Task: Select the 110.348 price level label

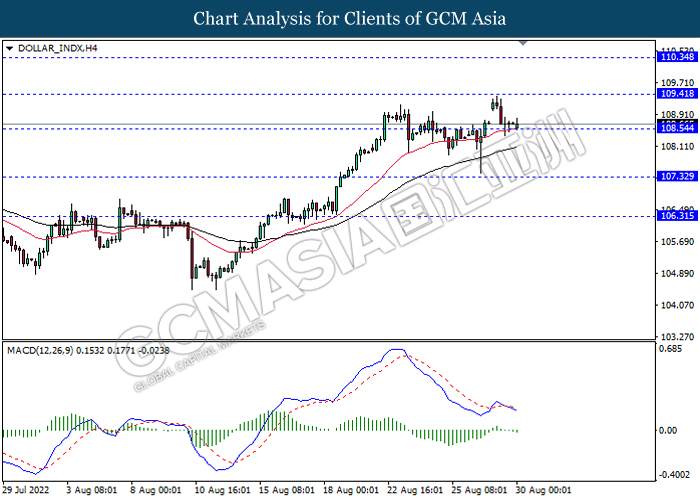Action: pos(677,57)
